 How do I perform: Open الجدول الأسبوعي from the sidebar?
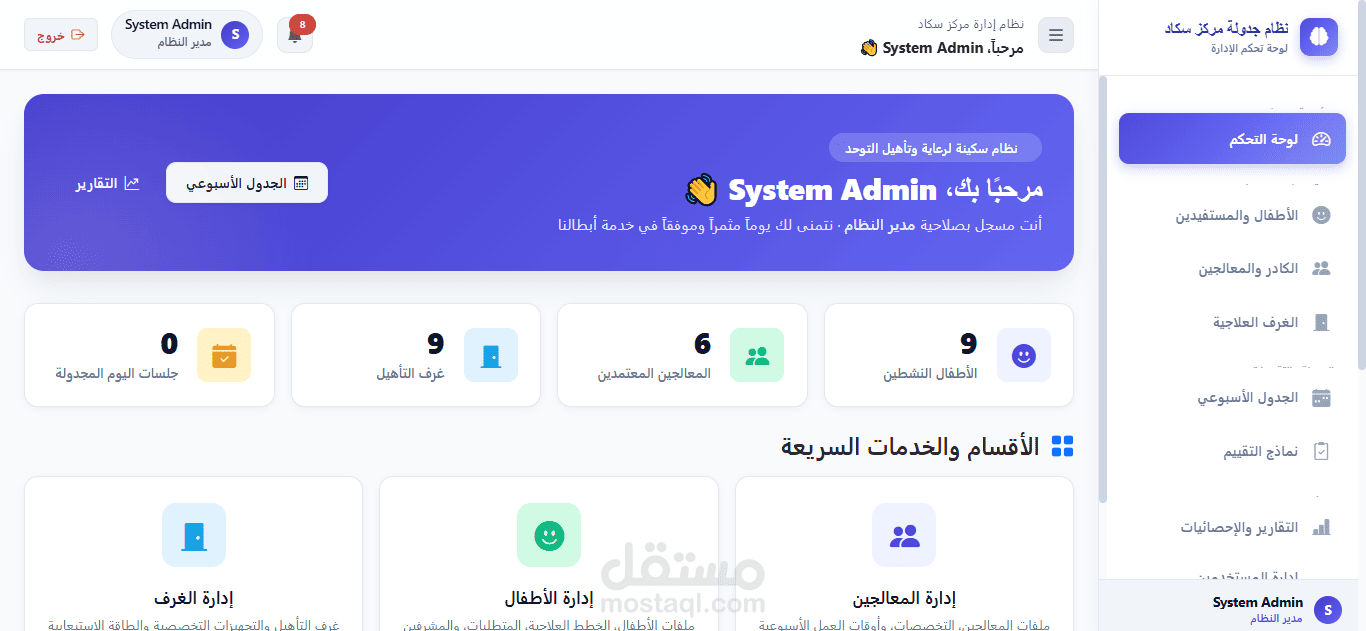[x=1232, y=397]
